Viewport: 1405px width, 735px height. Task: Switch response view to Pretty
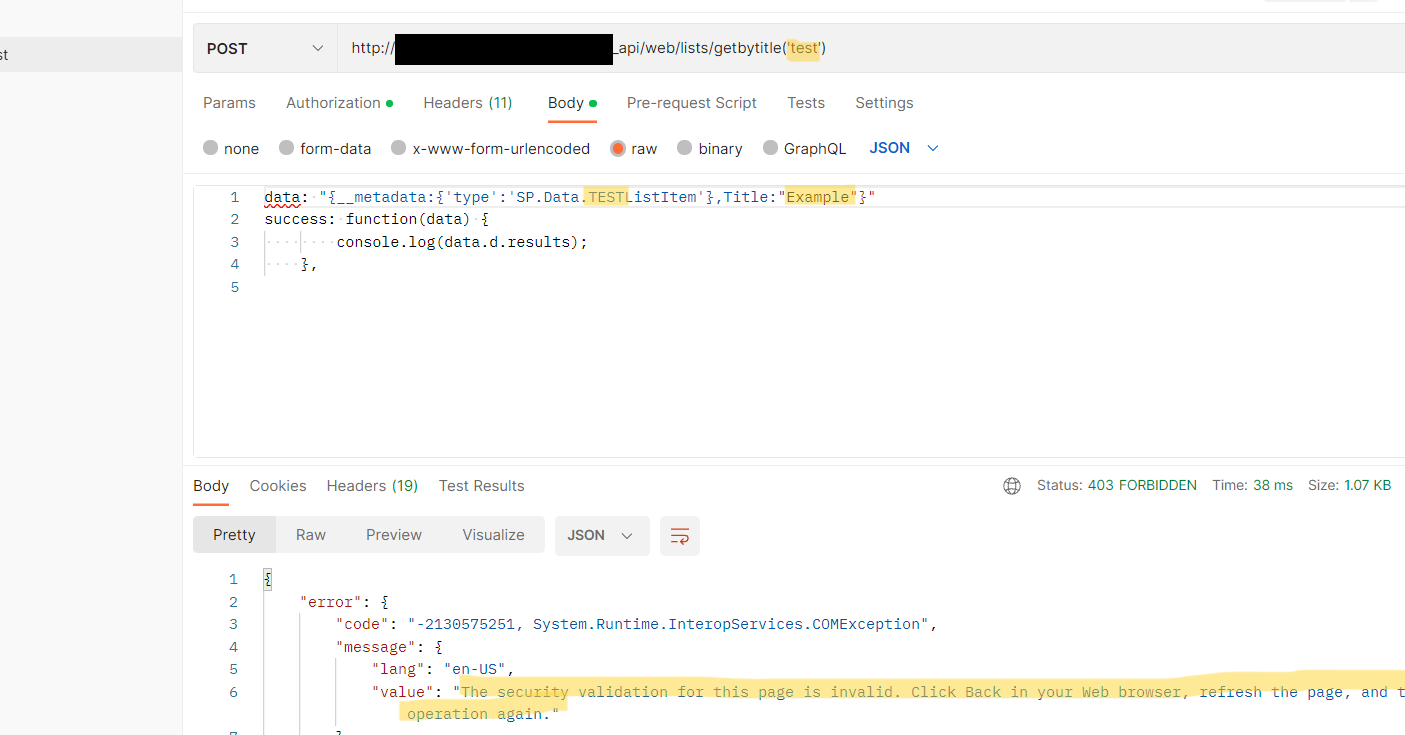(234, 535)
